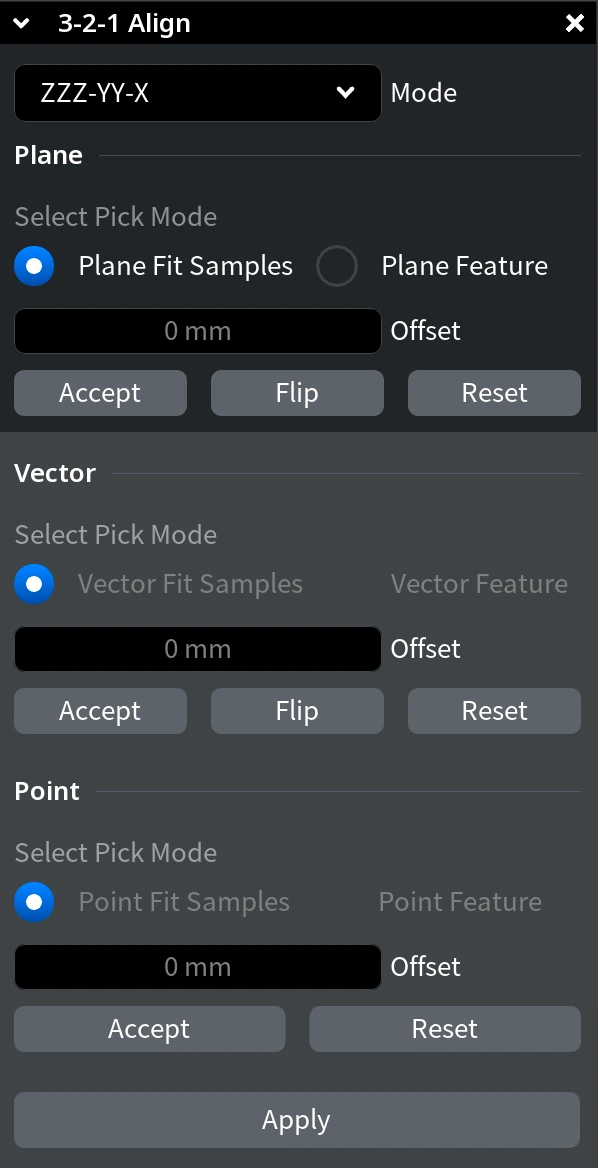The image size is (600, 1168).
Task: Flip the vector direction
Action: pyautogui.click(x=297, y=711)
